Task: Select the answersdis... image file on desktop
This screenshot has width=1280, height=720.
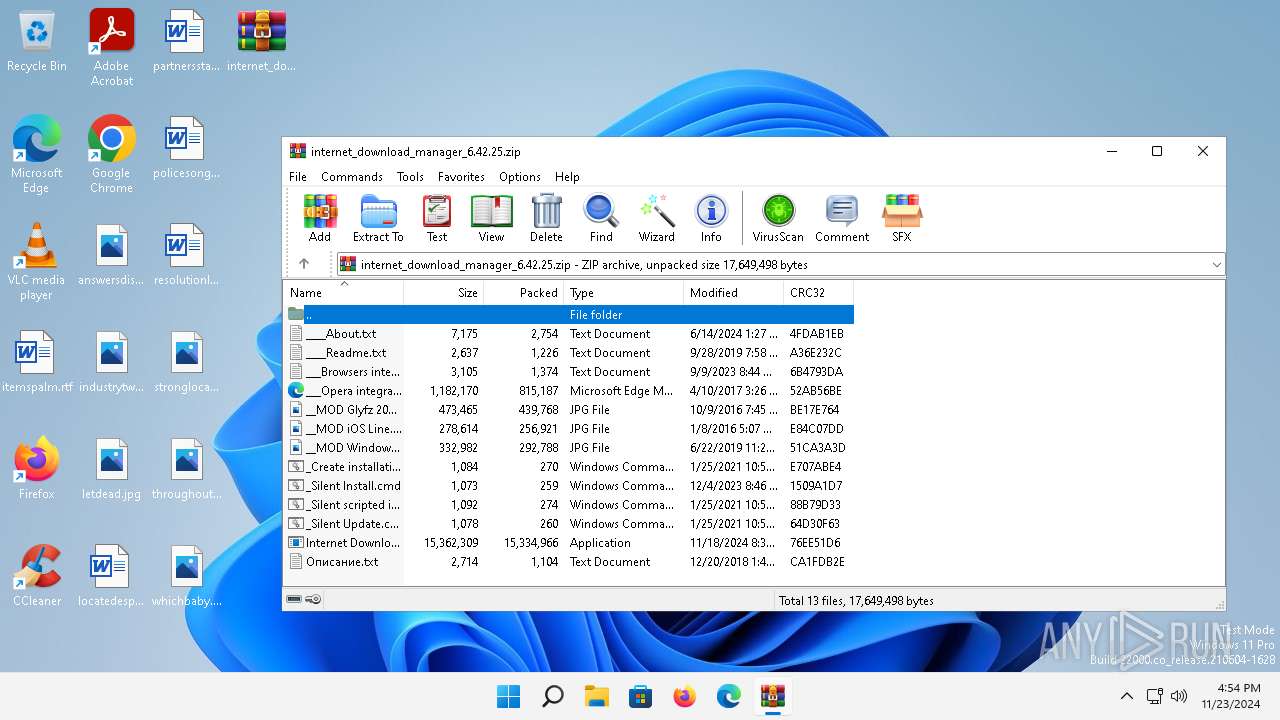Action: click(112, 255)
